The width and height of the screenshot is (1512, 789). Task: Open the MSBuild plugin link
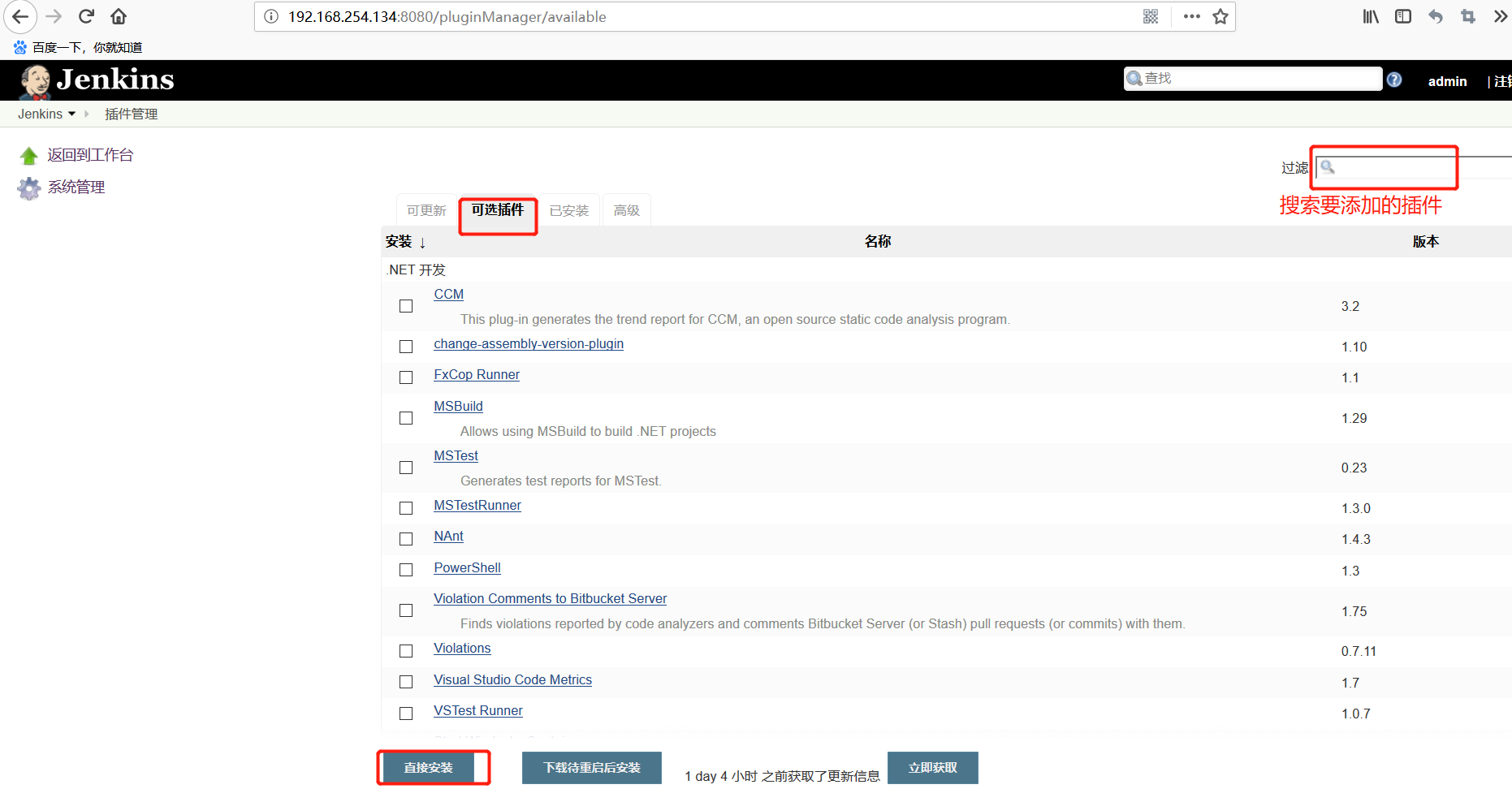point(458,407)
